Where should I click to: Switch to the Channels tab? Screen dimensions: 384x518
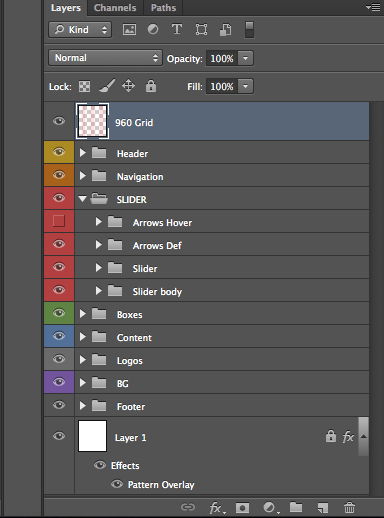tap(115, 8)
